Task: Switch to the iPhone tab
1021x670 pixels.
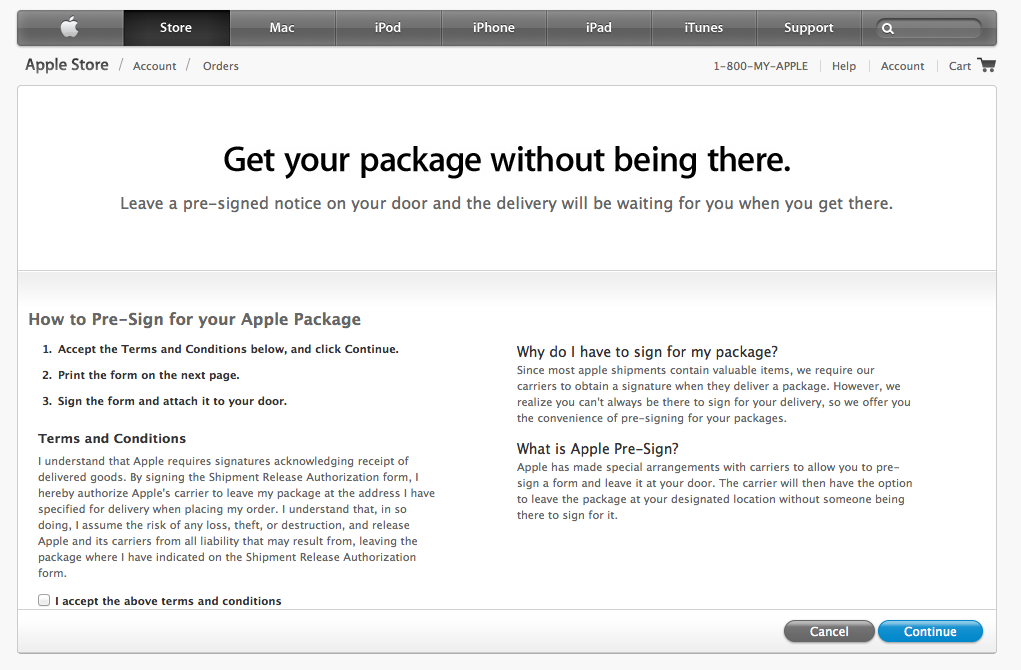Action: click(494, 28)
